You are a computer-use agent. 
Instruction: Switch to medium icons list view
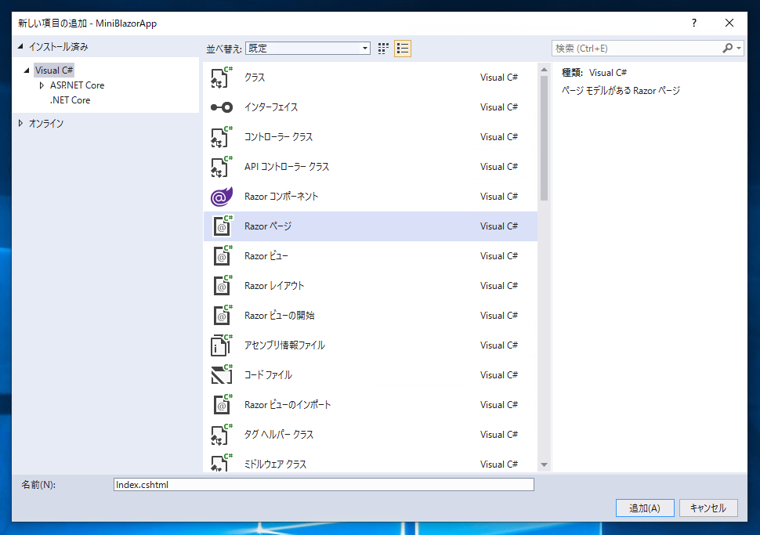pos(403,48)
